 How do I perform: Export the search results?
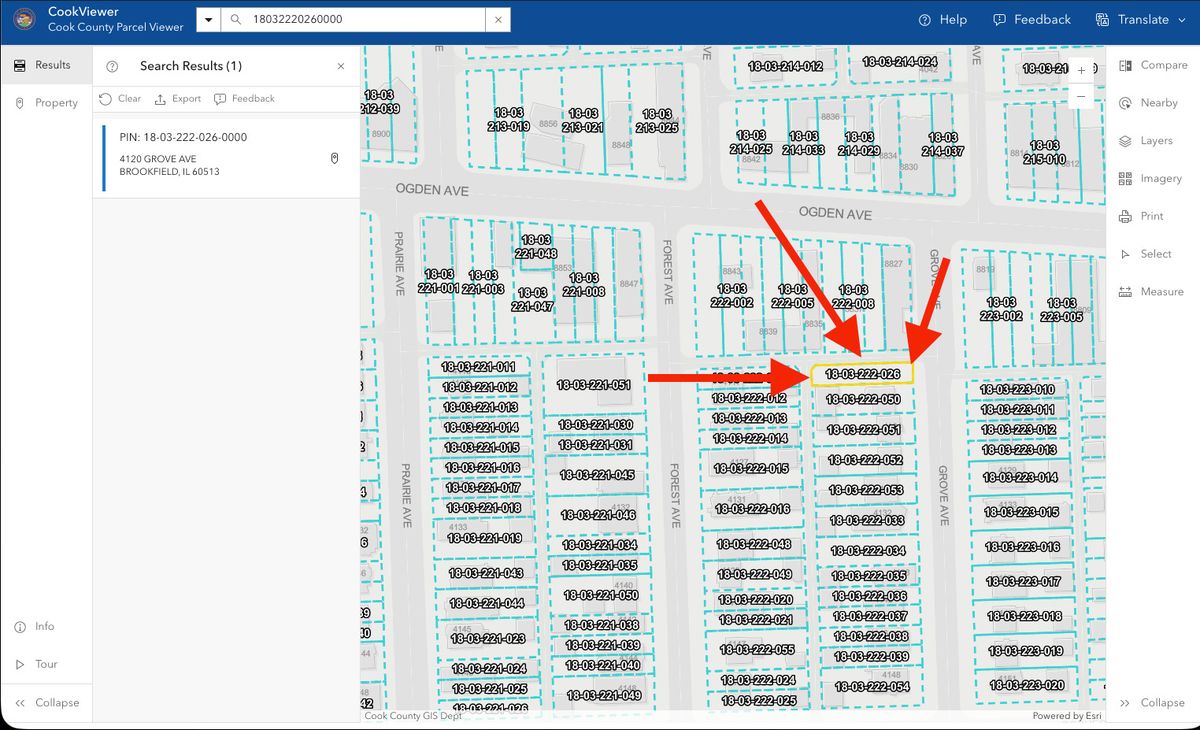(x=177, y=99)
